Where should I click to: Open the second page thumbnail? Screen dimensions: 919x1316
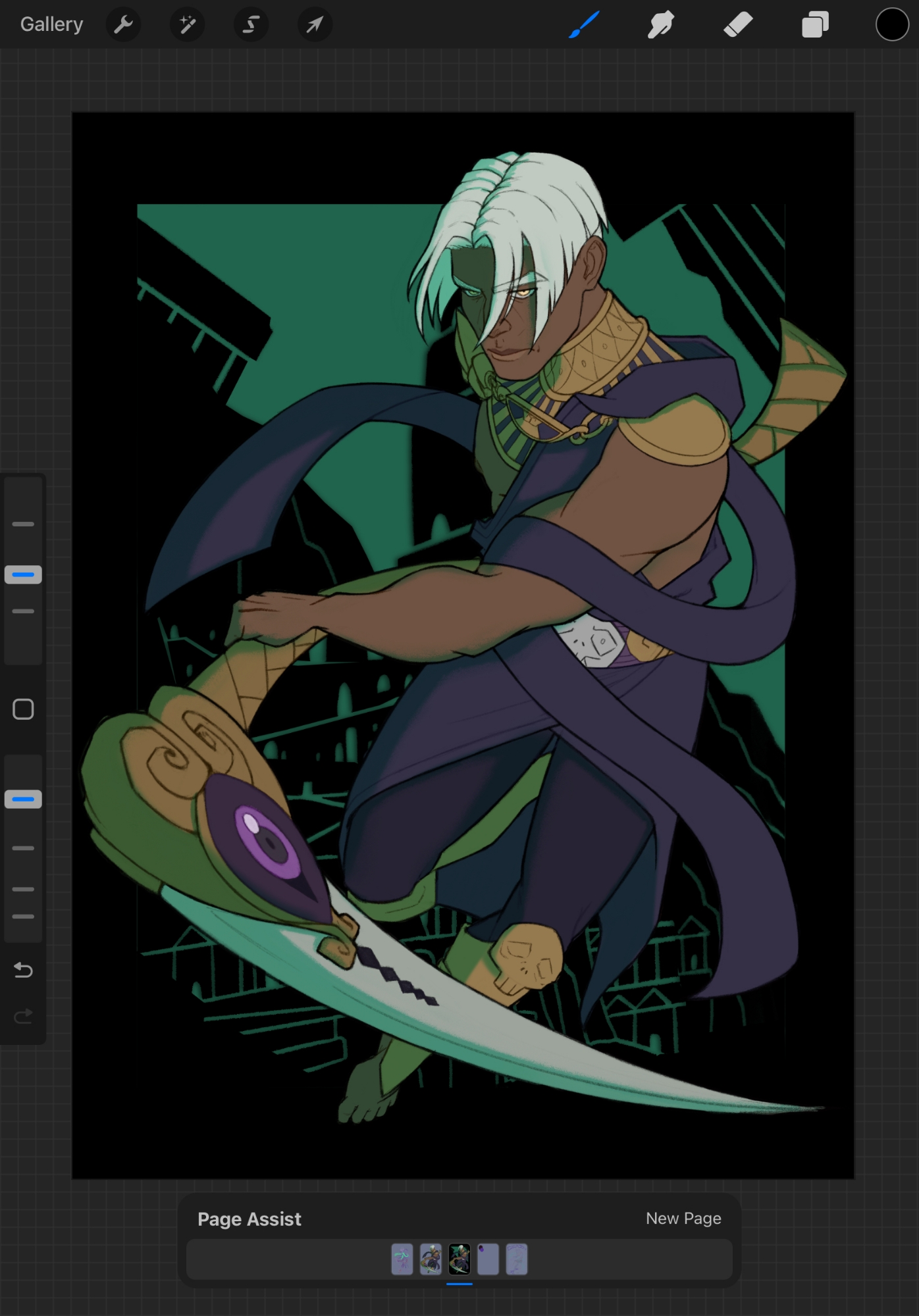431,1259
